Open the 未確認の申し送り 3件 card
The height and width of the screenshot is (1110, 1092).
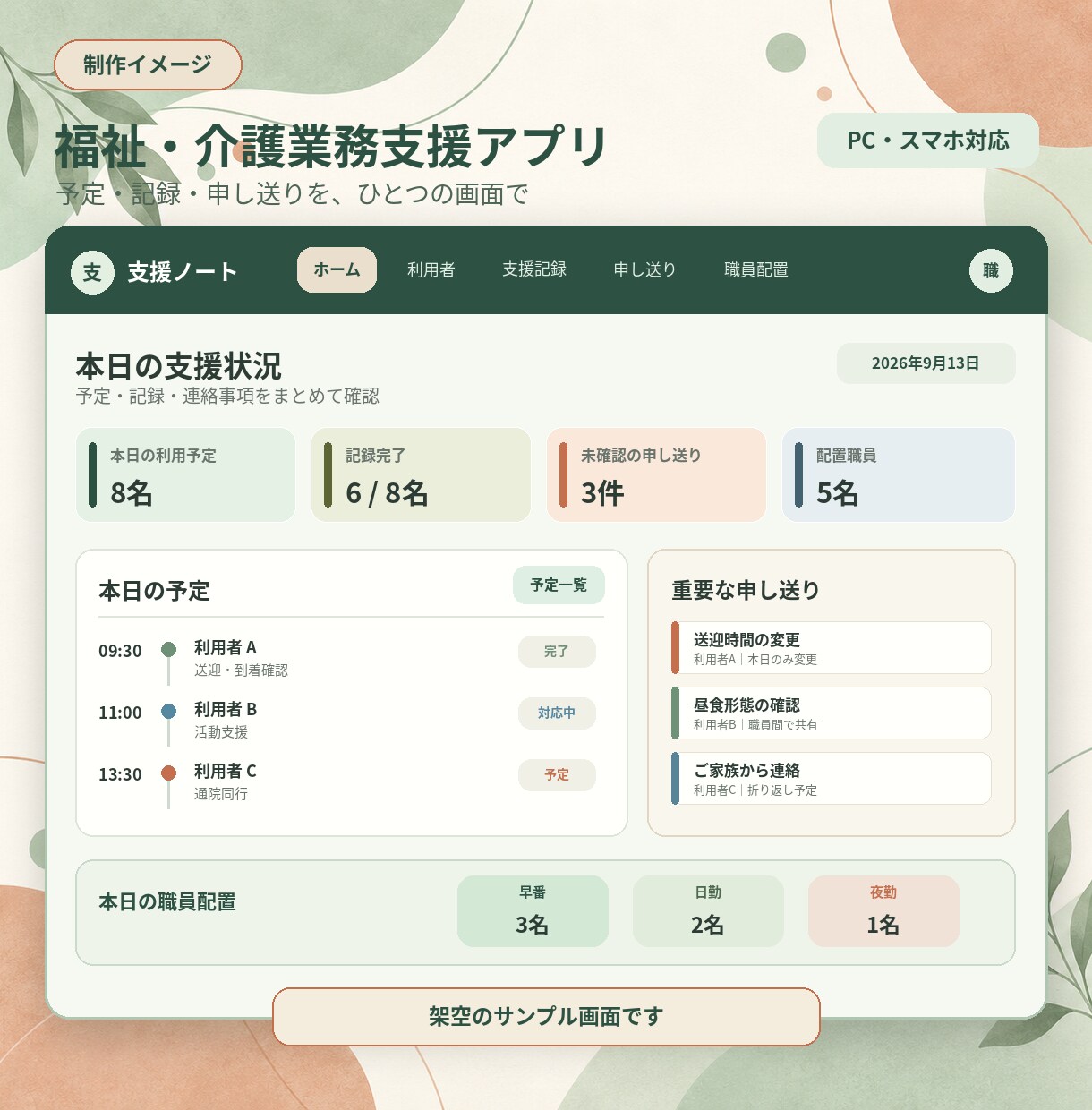pyautogui.click(x=657, y=474)
